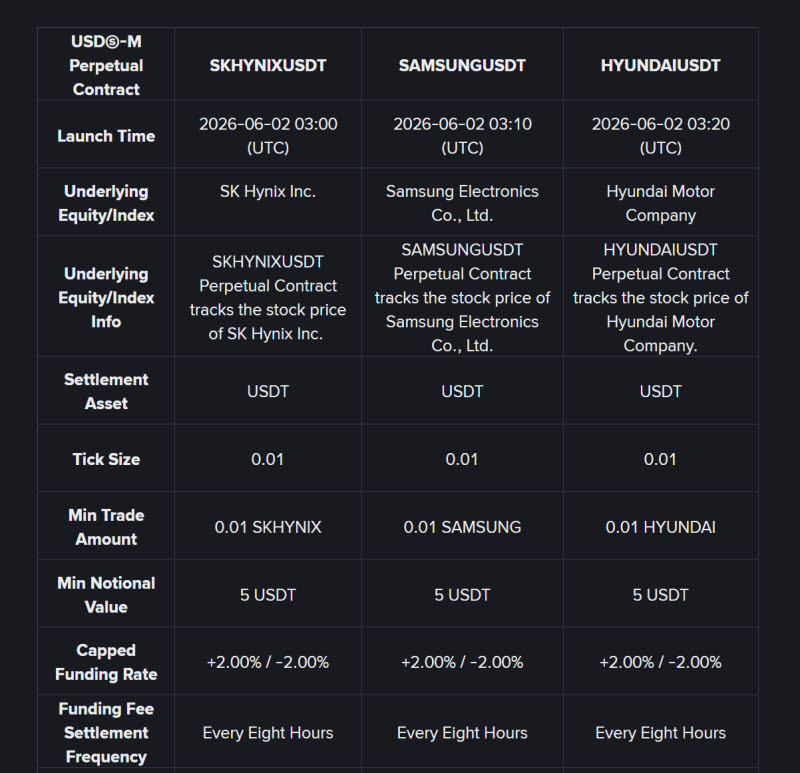Click the Settlement Asset row label
This screenshot has width=800, height=773.
(x=106, y=391)
